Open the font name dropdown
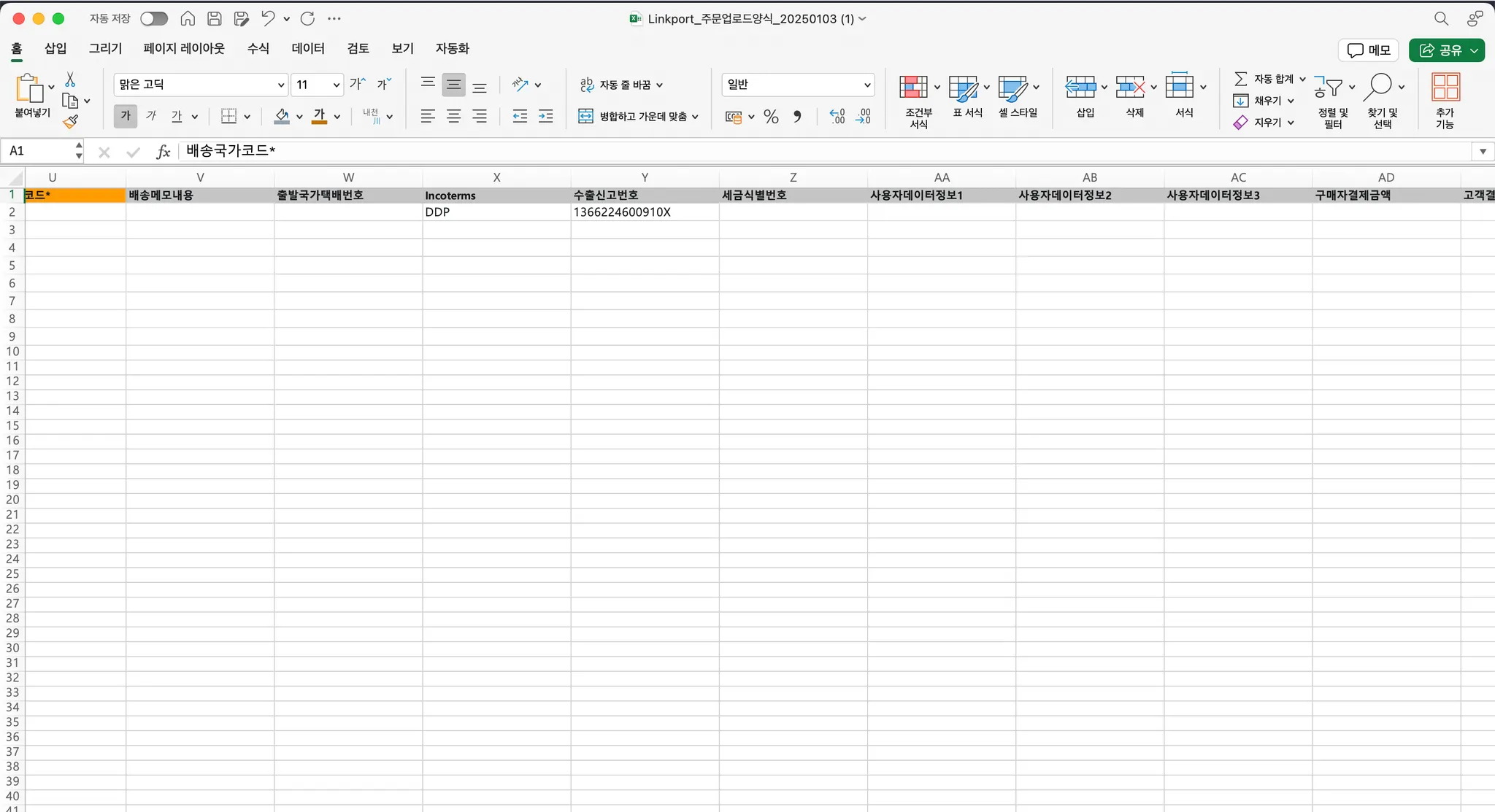The height and width of the screenshot is (812, 1495). coord(281,85)
